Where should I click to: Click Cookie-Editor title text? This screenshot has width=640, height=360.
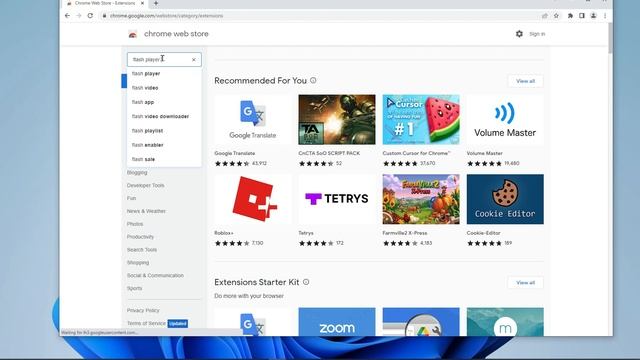483,233
